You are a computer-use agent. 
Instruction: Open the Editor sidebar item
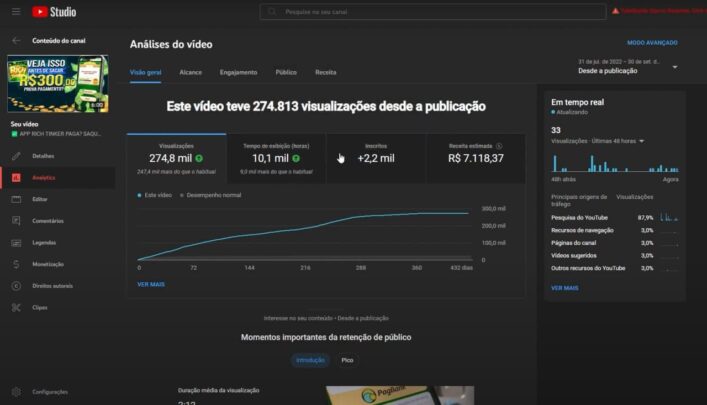40,199
